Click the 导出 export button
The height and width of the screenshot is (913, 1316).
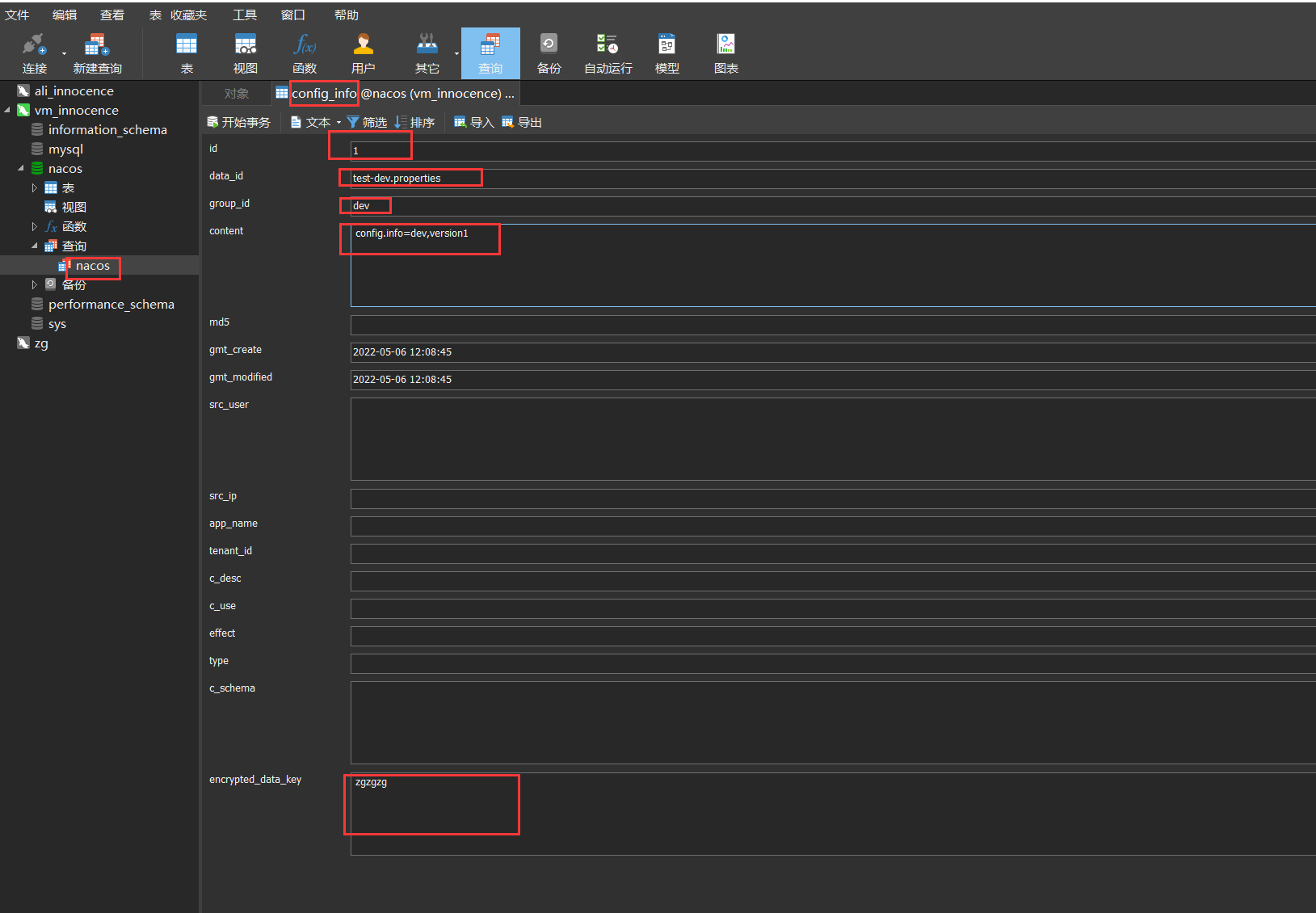coord(521,122)
